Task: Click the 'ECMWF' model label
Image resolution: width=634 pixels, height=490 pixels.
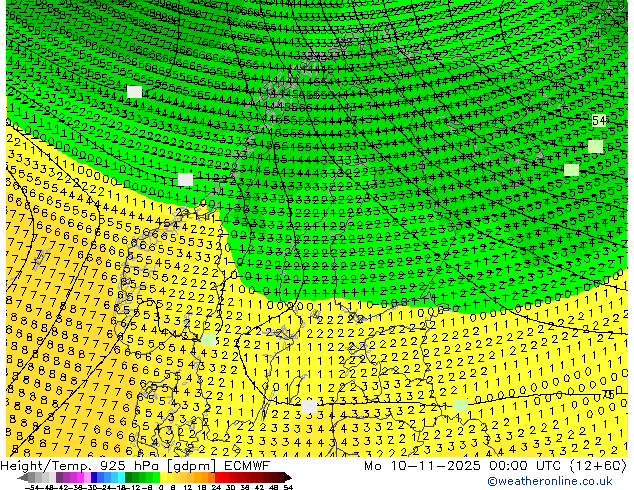Action: (x=247, y=466)
